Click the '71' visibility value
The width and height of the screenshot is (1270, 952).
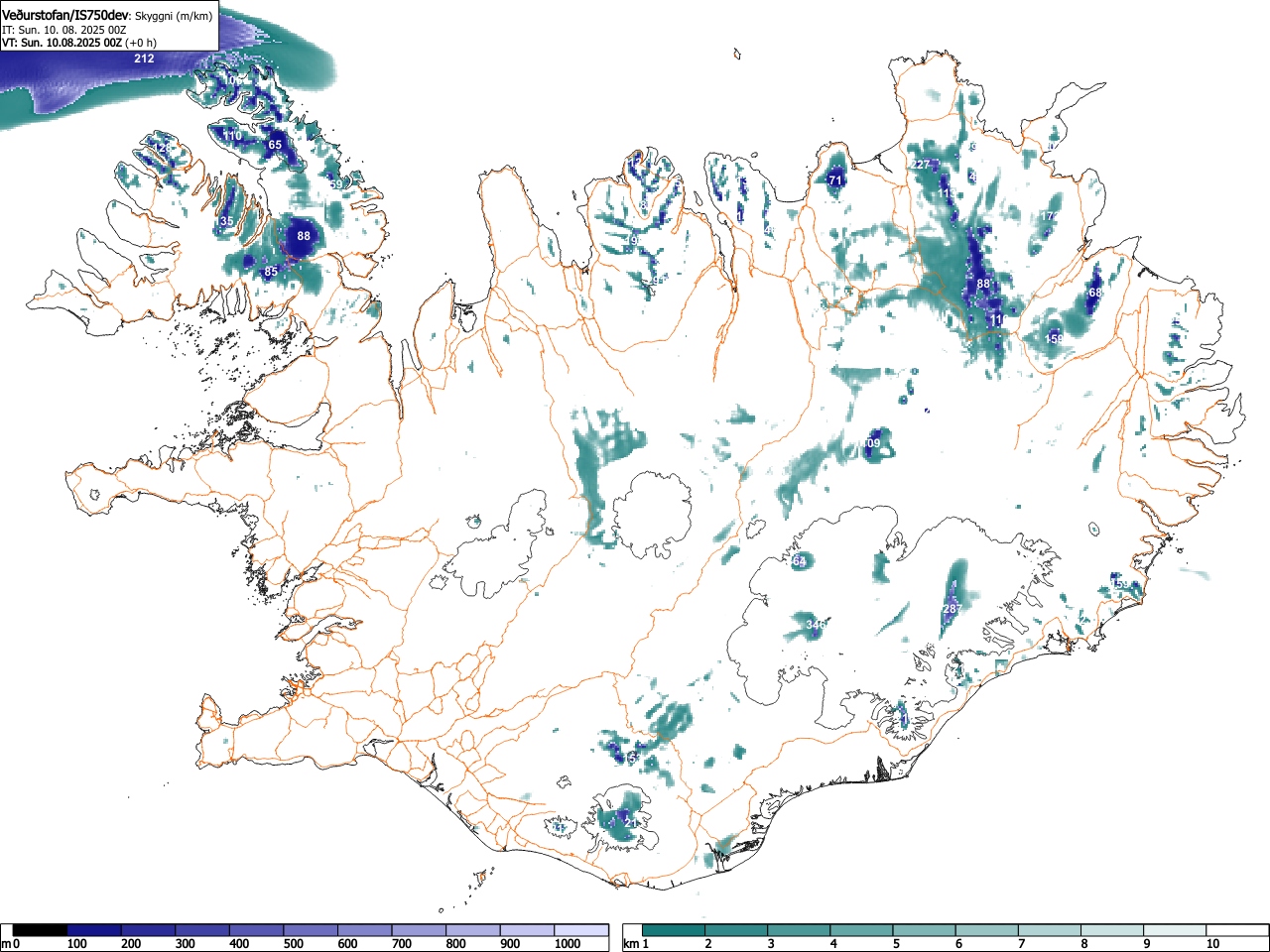835,180
